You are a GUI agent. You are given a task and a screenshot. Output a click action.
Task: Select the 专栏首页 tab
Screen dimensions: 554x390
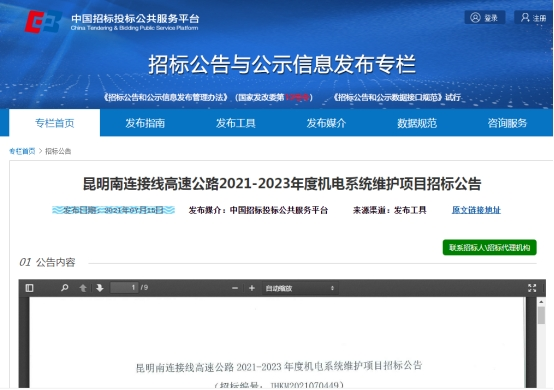click(x=55, y=123)
